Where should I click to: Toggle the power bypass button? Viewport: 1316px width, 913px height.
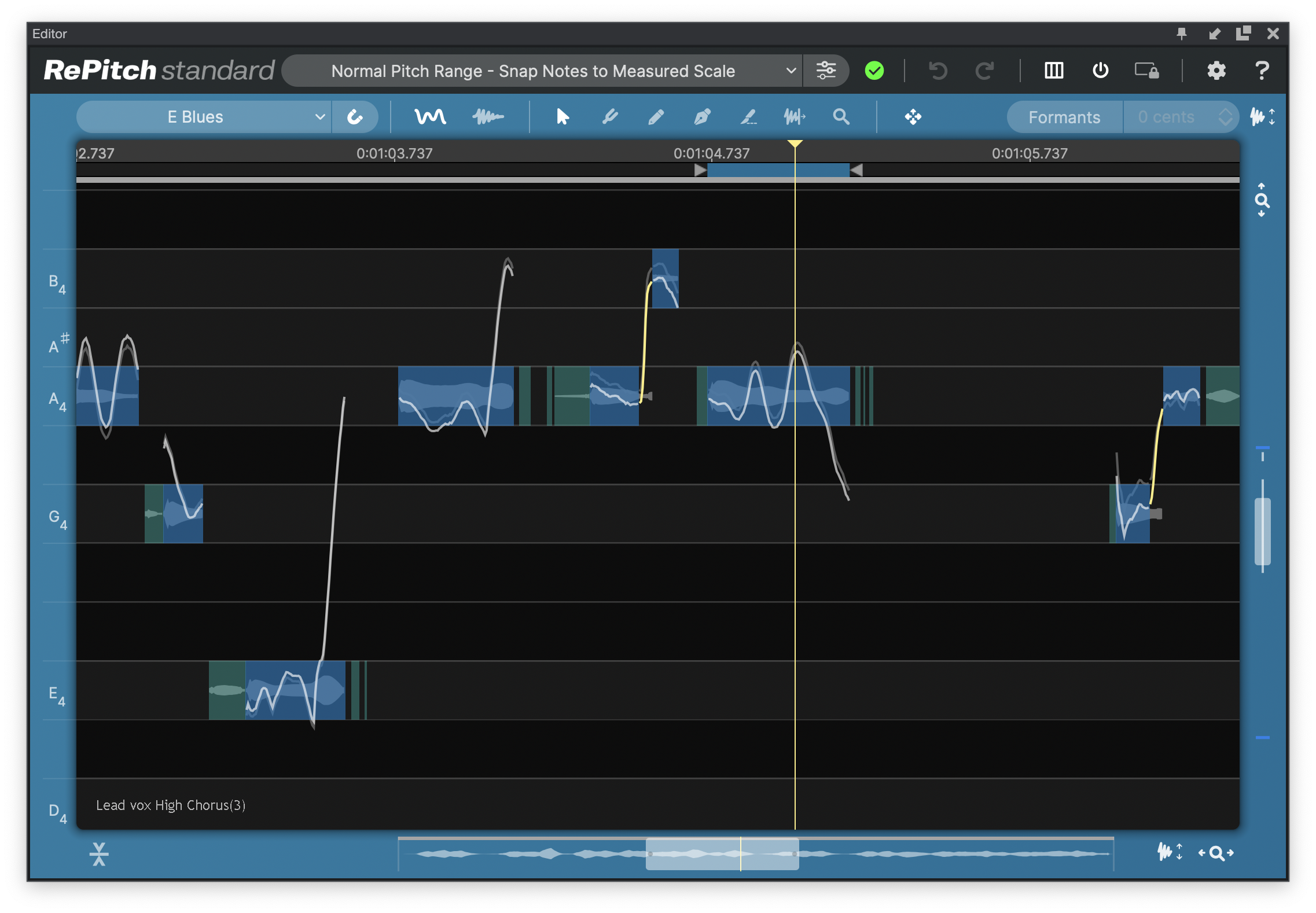coord(1100,71)
